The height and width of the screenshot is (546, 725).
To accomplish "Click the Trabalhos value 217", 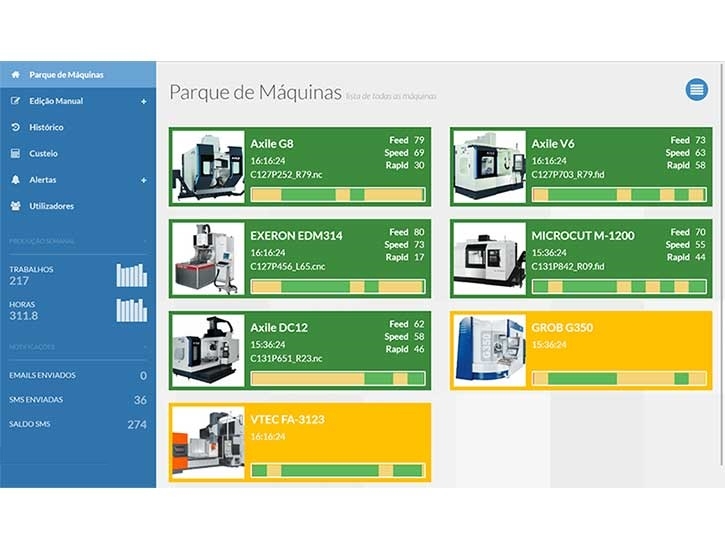I will coord(19,281).
